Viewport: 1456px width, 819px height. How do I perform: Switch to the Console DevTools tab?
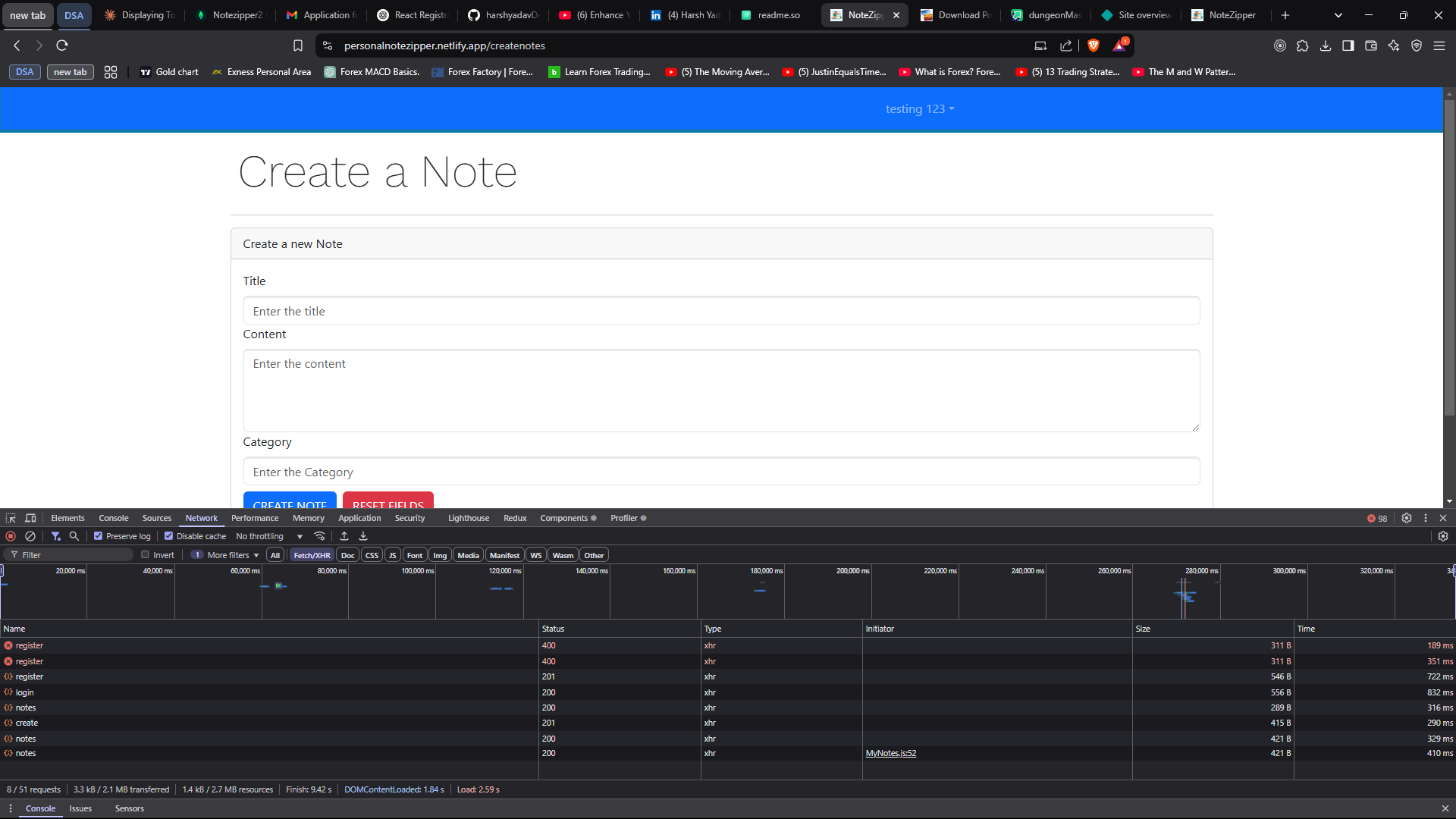(x=113, y=518)
